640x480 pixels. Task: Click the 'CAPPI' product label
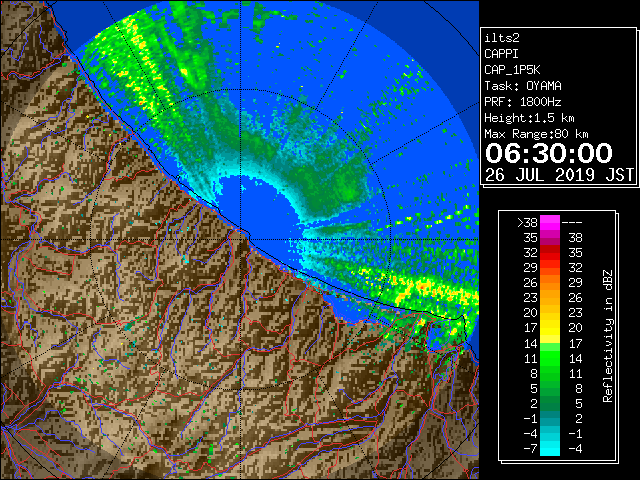coord(501,54)
